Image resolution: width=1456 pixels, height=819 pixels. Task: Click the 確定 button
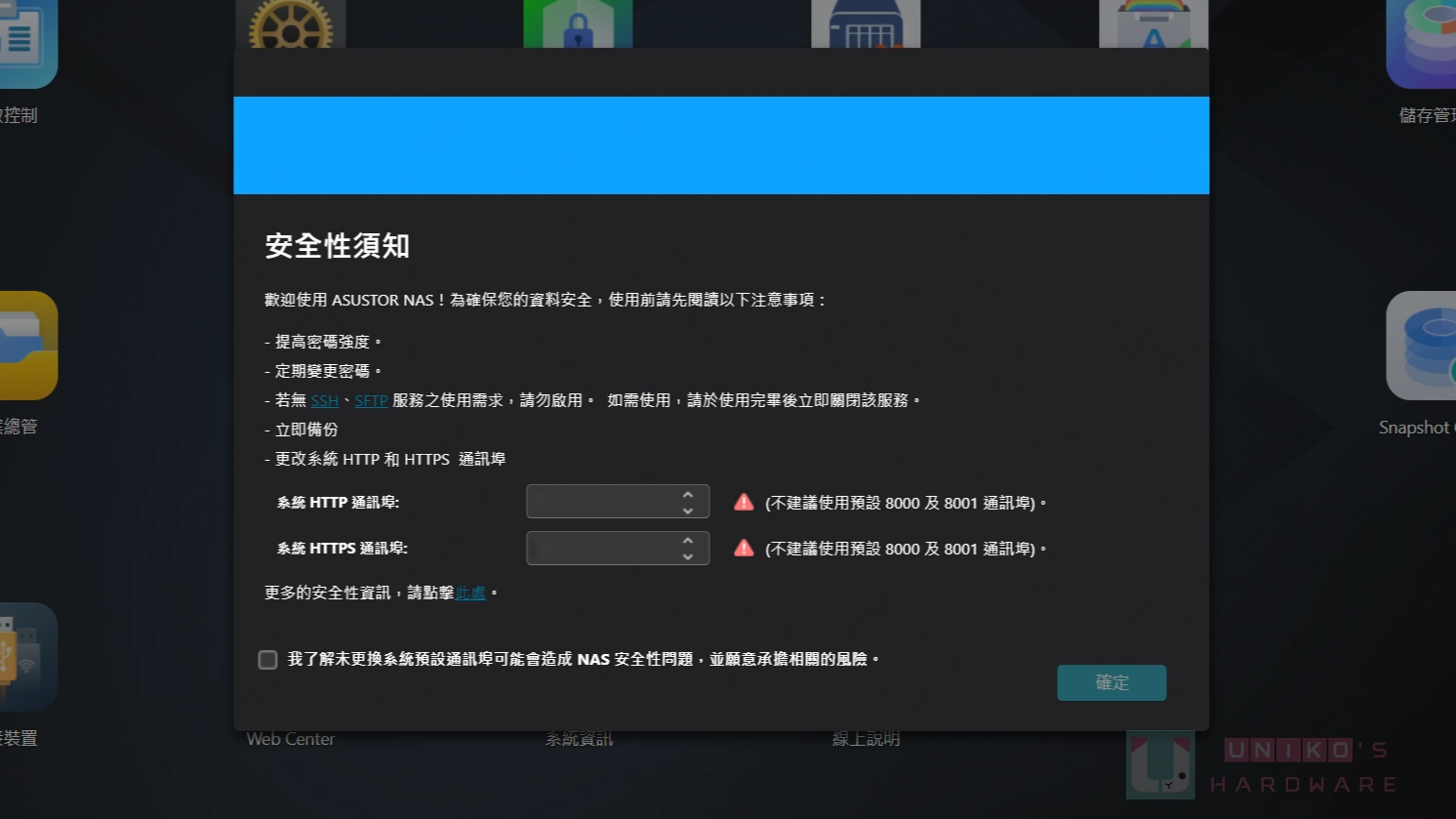[x=1112, y=682]
